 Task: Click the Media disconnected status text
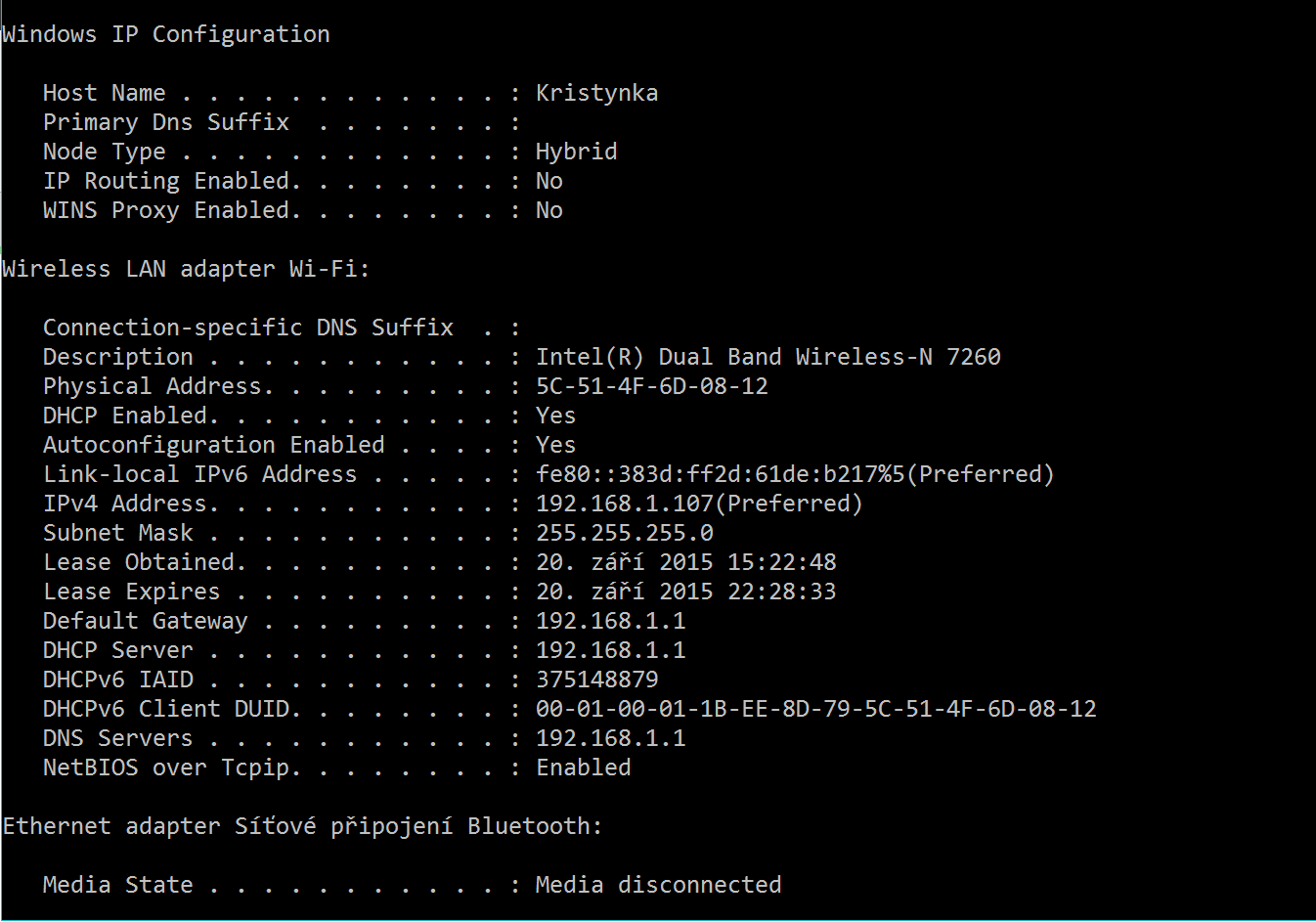tap(658, 885)
